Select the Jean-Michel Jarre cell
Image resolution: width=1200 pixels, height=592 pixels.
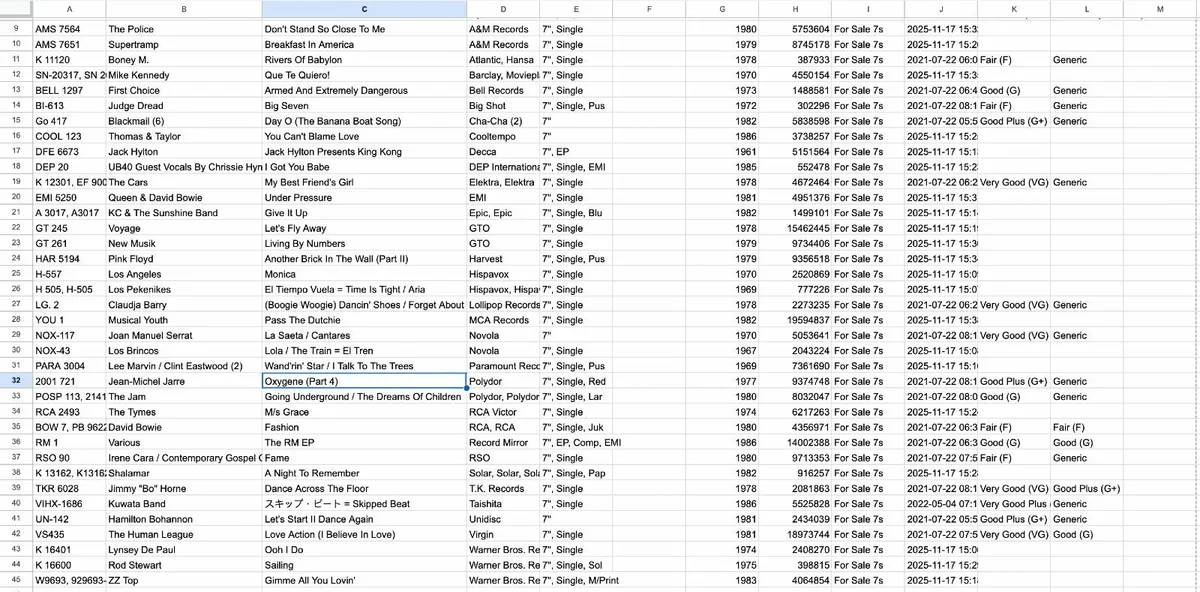point(182,381)
